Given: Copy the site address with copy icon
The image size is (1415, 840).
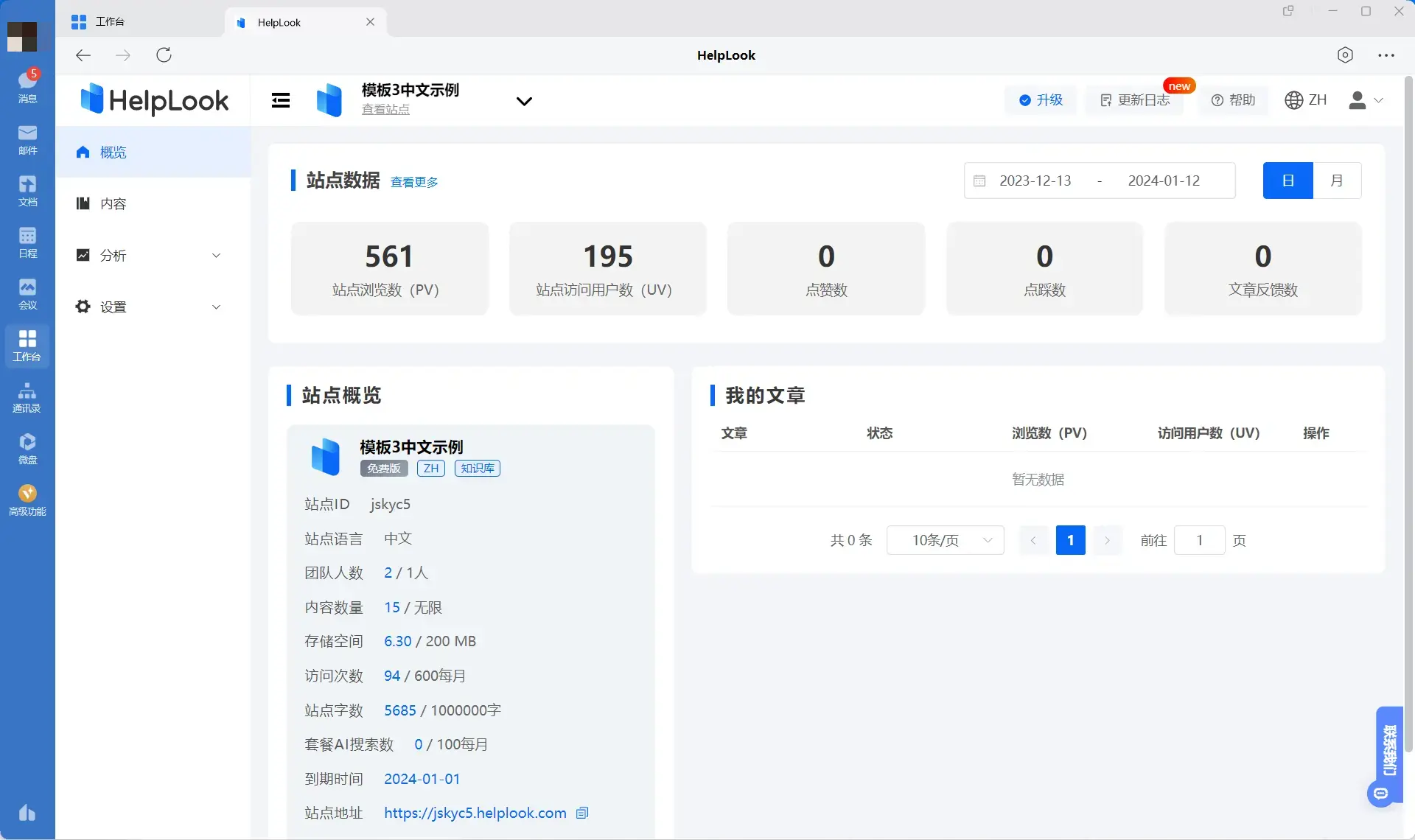Looking at the screenshot, I should click(582, 813).
